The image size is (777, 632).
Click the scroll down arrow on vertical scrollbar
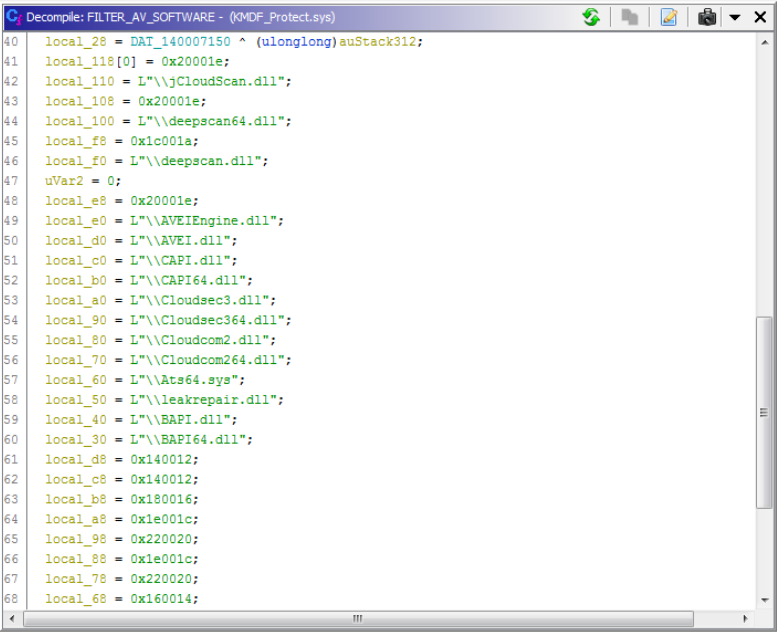[x=764, y=600]
